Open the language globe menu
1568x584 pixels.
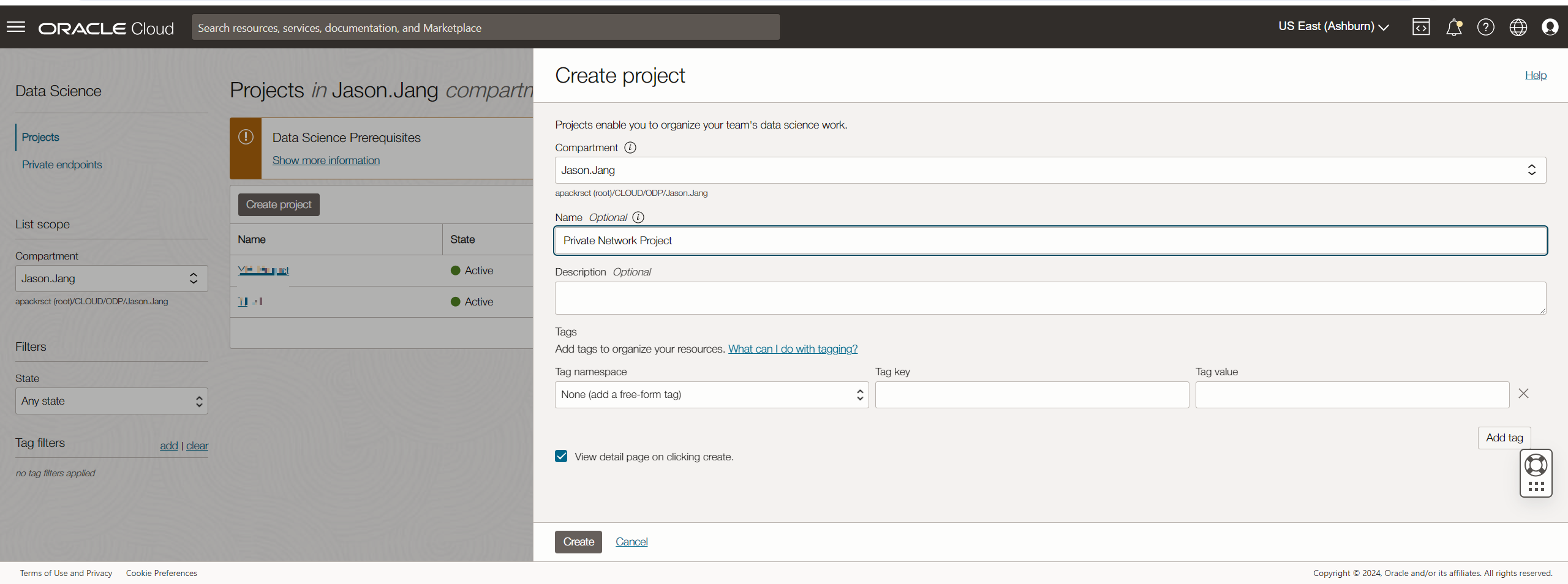click(x=1518, y=27)
